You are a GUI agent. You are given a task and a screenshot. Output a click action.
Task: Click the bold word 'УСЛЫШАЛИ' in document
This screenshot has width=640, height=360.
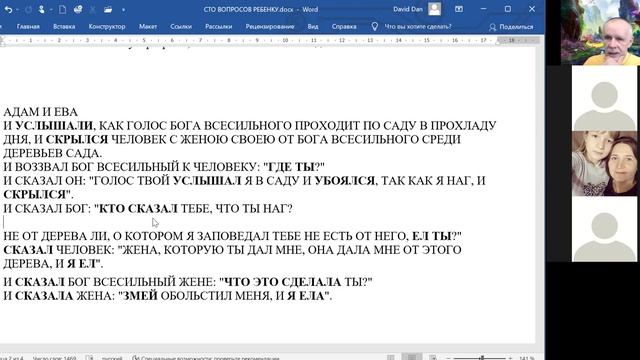(x=54, y=125)
